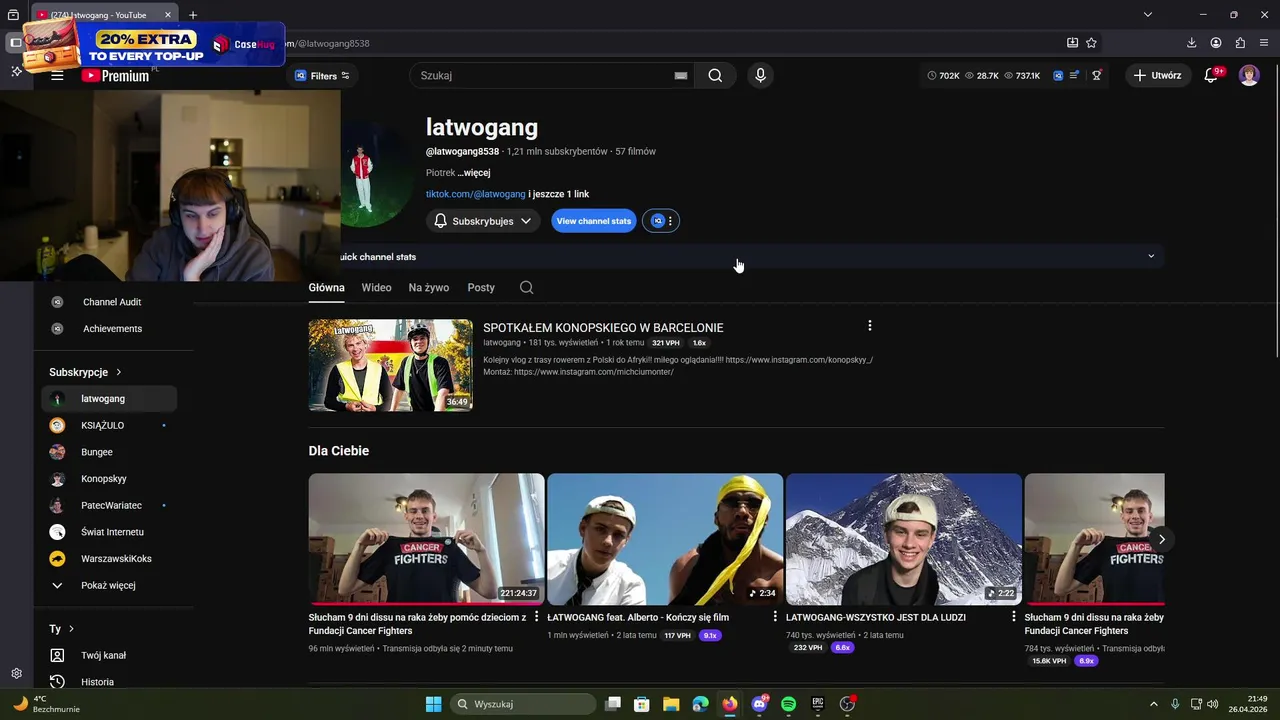This screenshot has width=1280, height=720.
Task: Open the vidIQ list icon with blue dot
Action: [x=1075, y=75]
